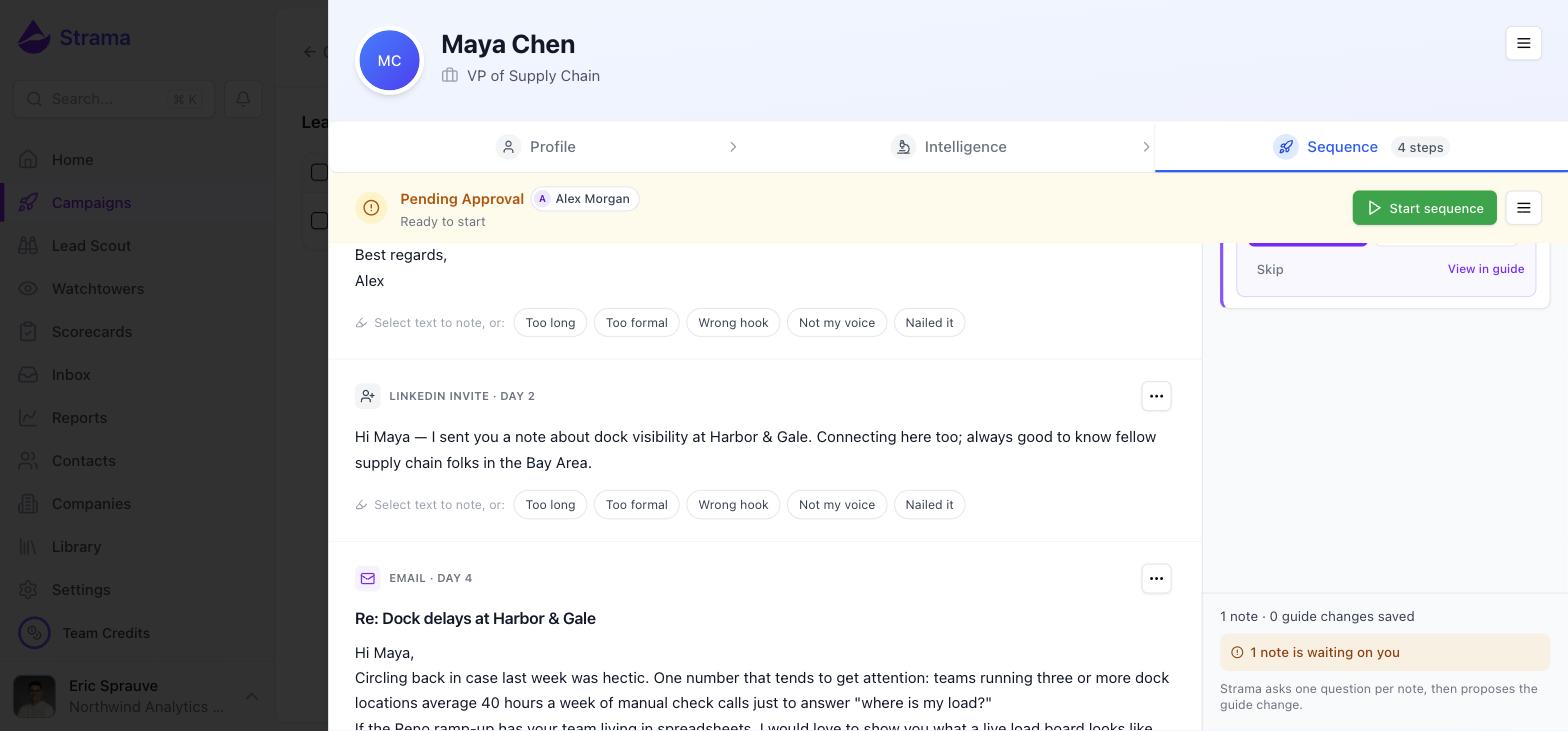1568x731 pixels.
Task: Click the Inbox tray icon
Action: pos(28,375)
